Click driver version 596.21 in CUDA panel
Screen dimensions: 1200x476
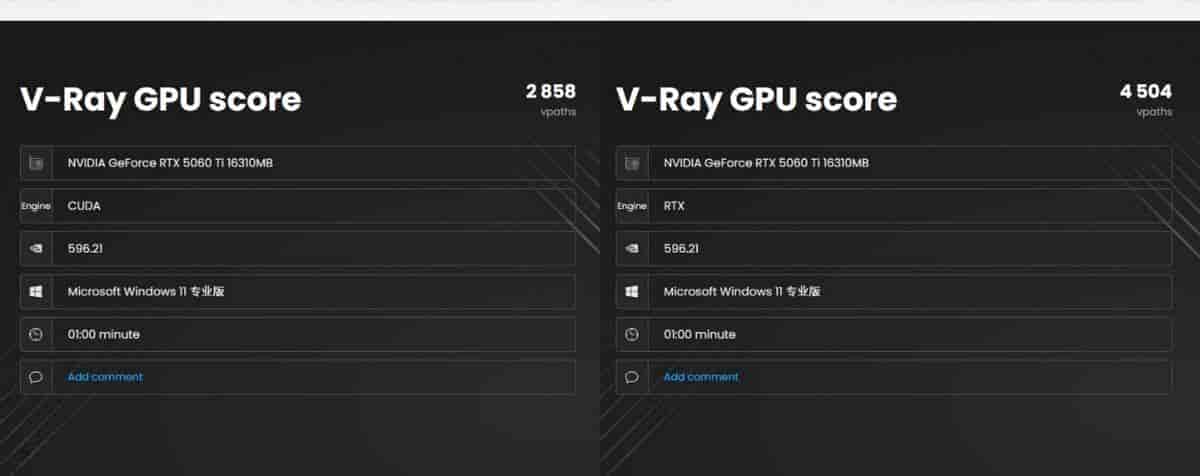(x=83, y=249)
